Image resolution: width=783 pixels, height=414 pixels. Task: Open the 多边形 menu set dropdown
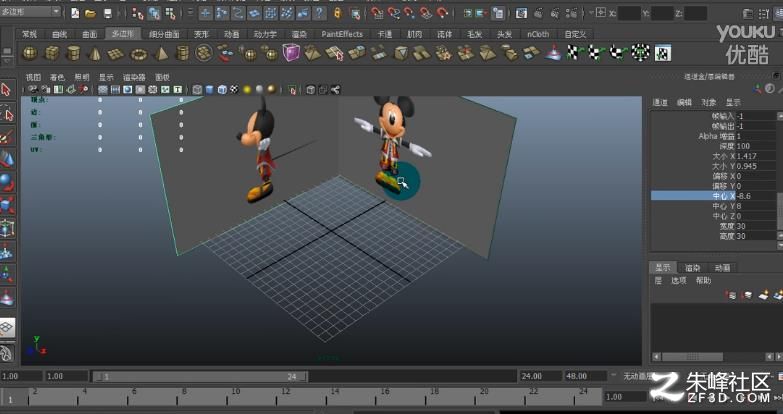coord(30,11)
